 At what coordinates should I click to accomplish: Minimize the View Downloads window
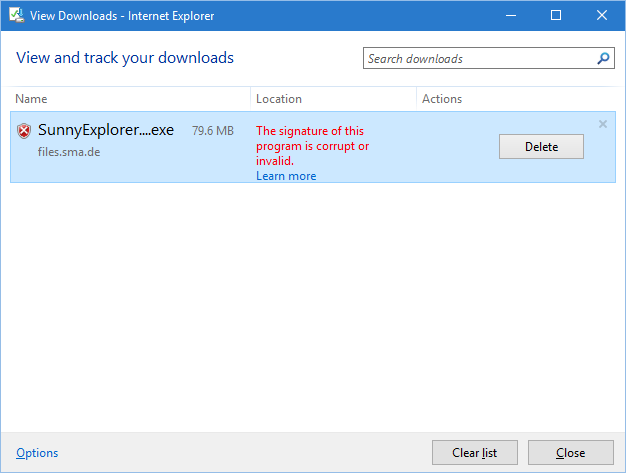pos(511,16)
